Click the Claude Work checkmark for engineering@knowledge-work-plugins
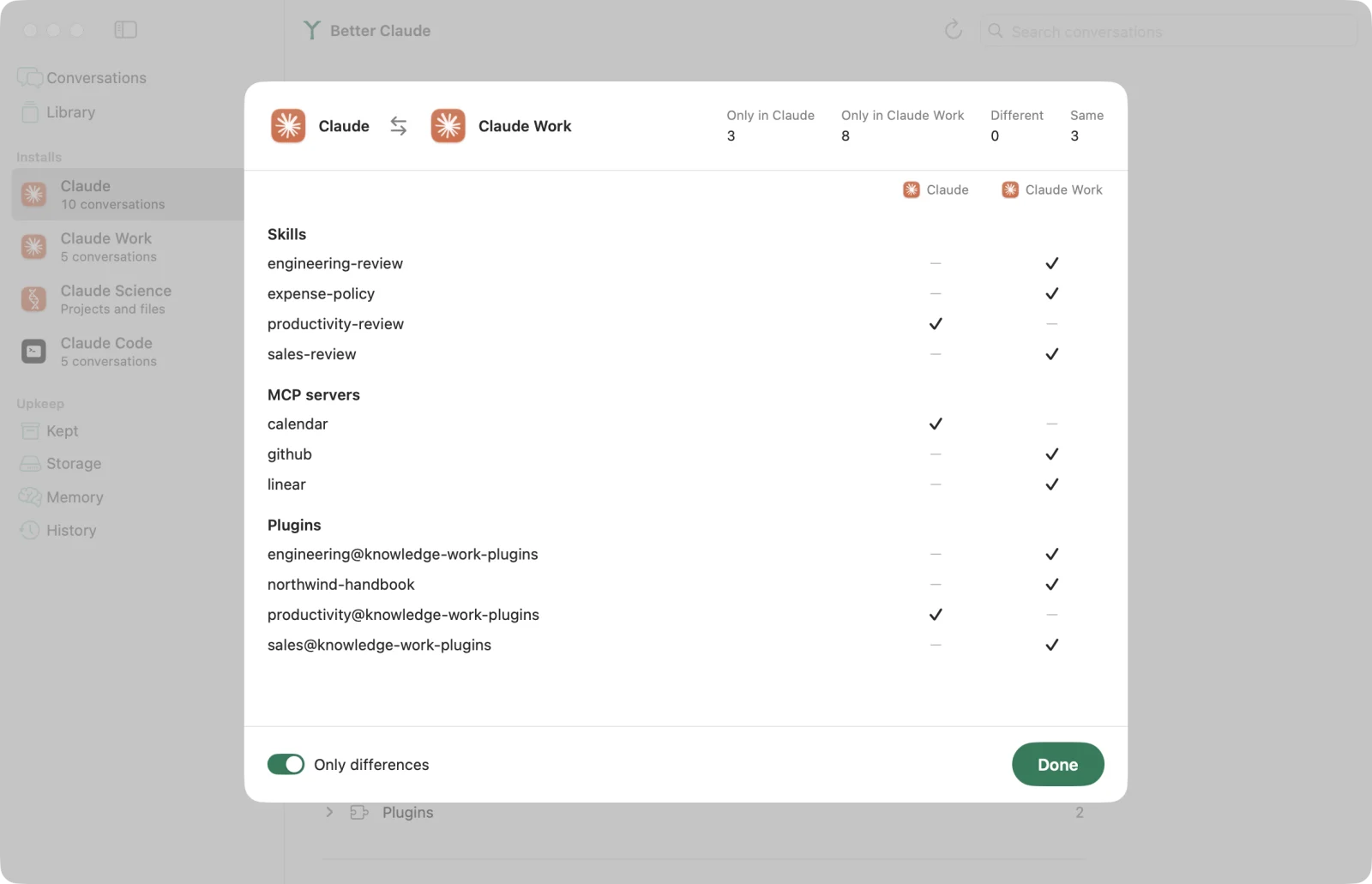Image resolution: width=1372 pixels, height=884 pixels. 1052,555
